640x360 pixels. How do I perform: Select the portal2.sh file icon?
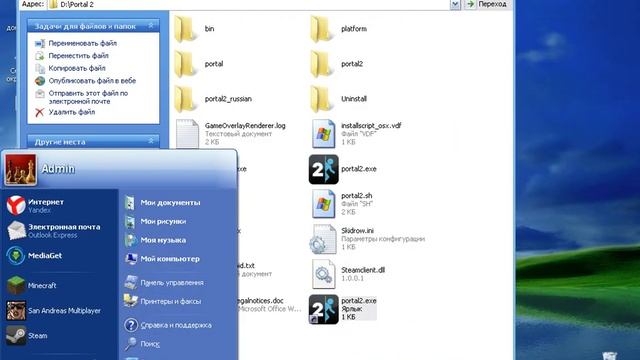click(323, 204)
